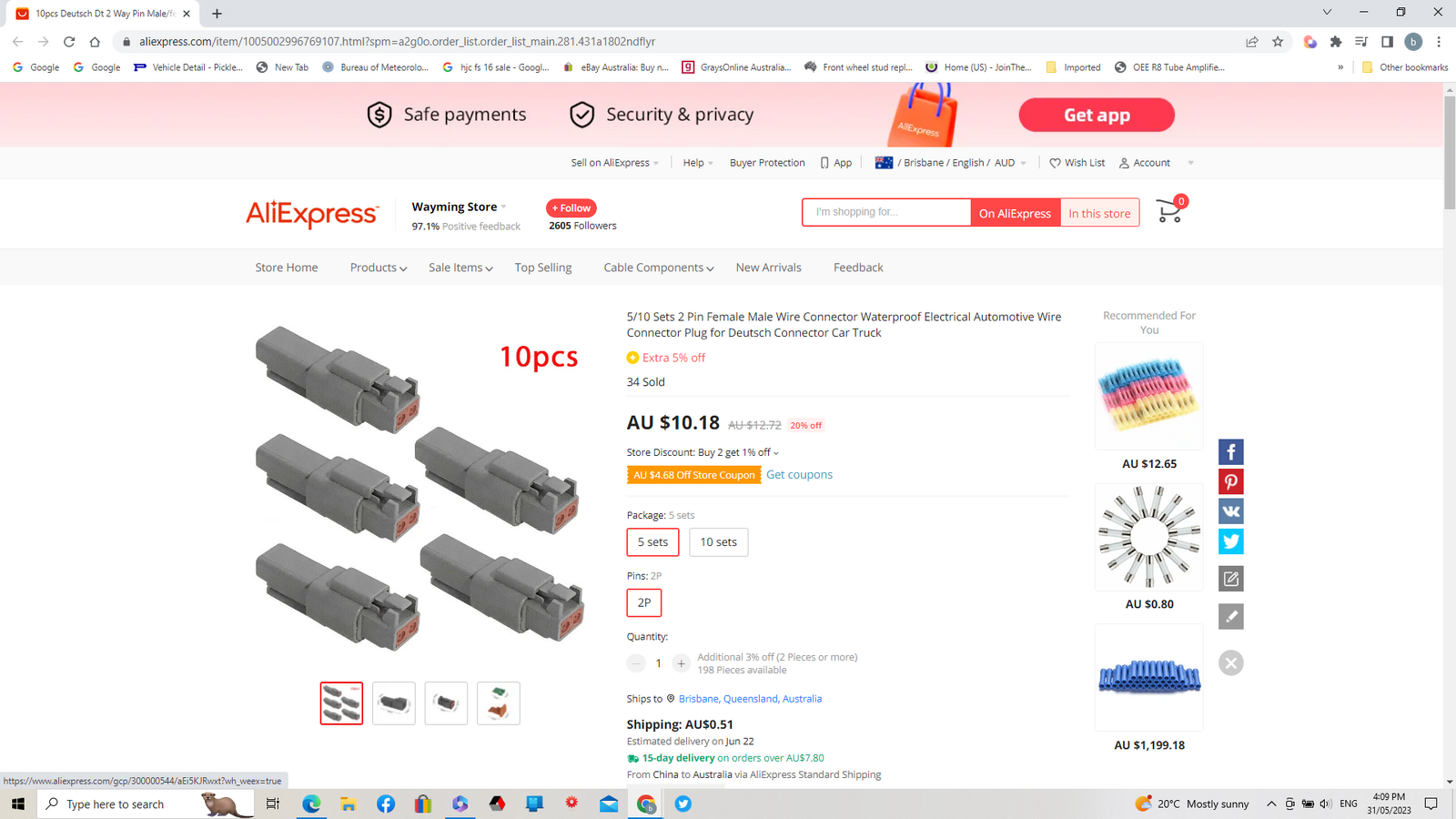1456x819 pixels.
Task: Click AU $4.68 Off Store Coupon badge
Action: (694, 475)
